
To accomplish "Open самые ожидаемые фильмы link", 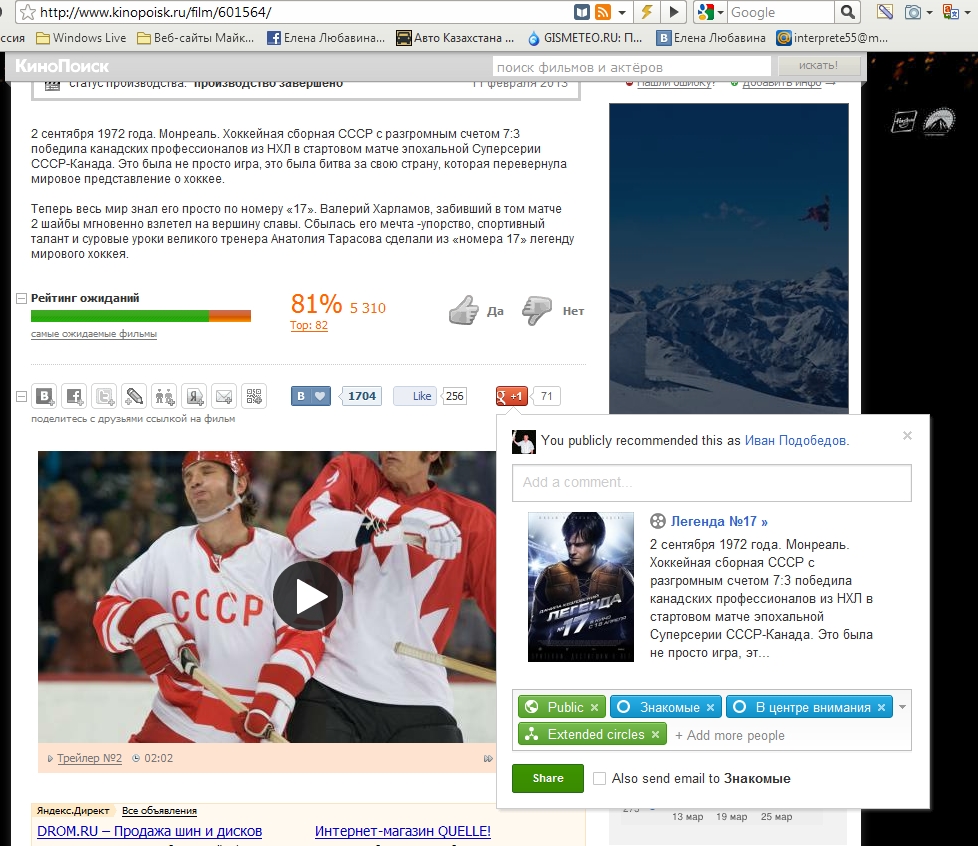I will (94, 334).
